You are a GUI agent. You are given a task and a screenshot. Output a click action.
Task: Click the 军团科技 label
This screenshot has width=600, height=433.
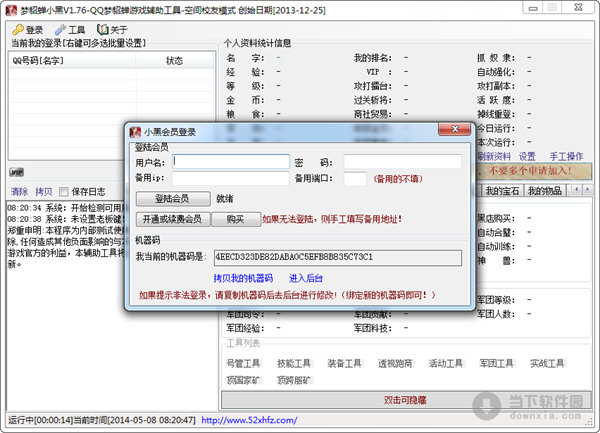[373, 328]
